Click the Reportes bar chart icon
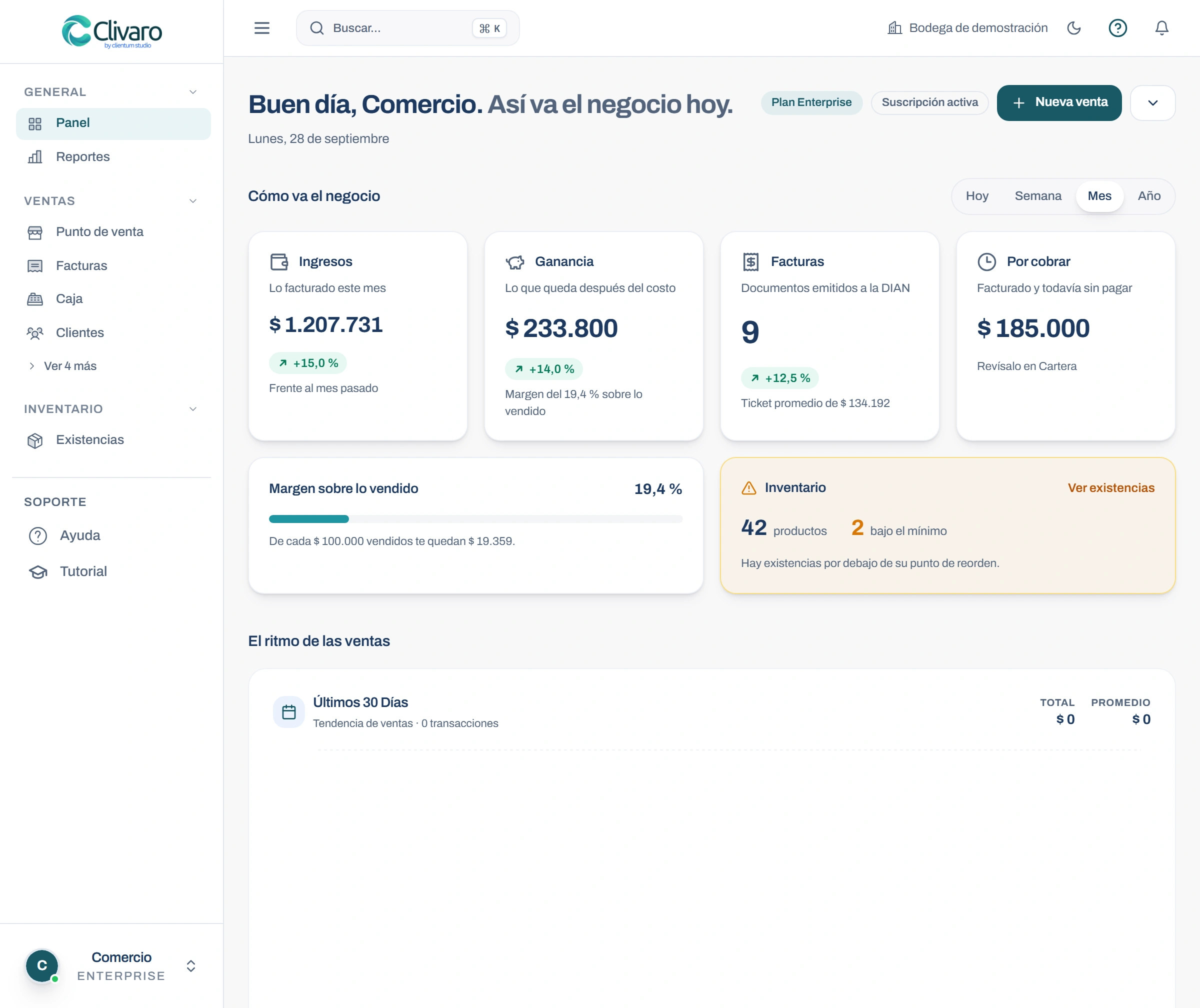 coord(35,156)
